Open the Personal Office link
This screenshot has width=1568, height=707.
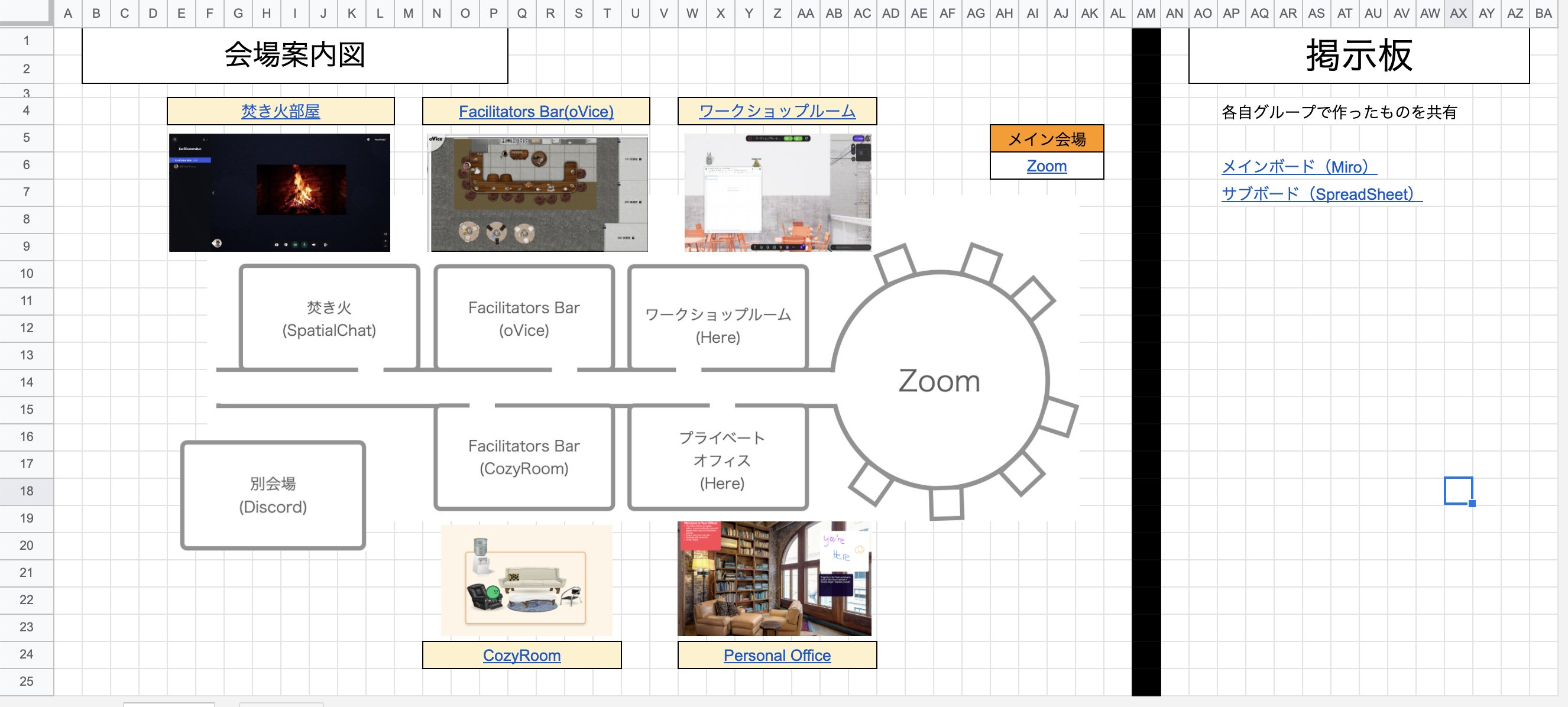(x=777, y=656)
